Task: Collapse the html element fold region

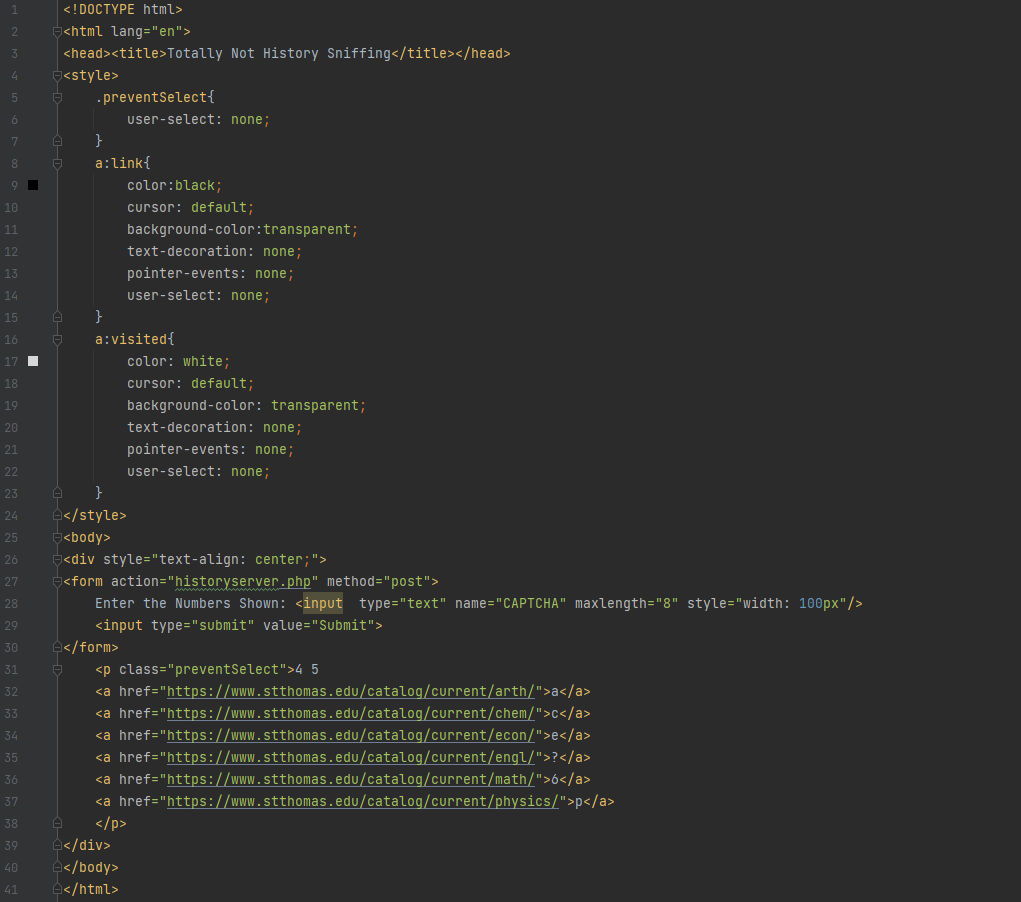Action: [57, 31]
